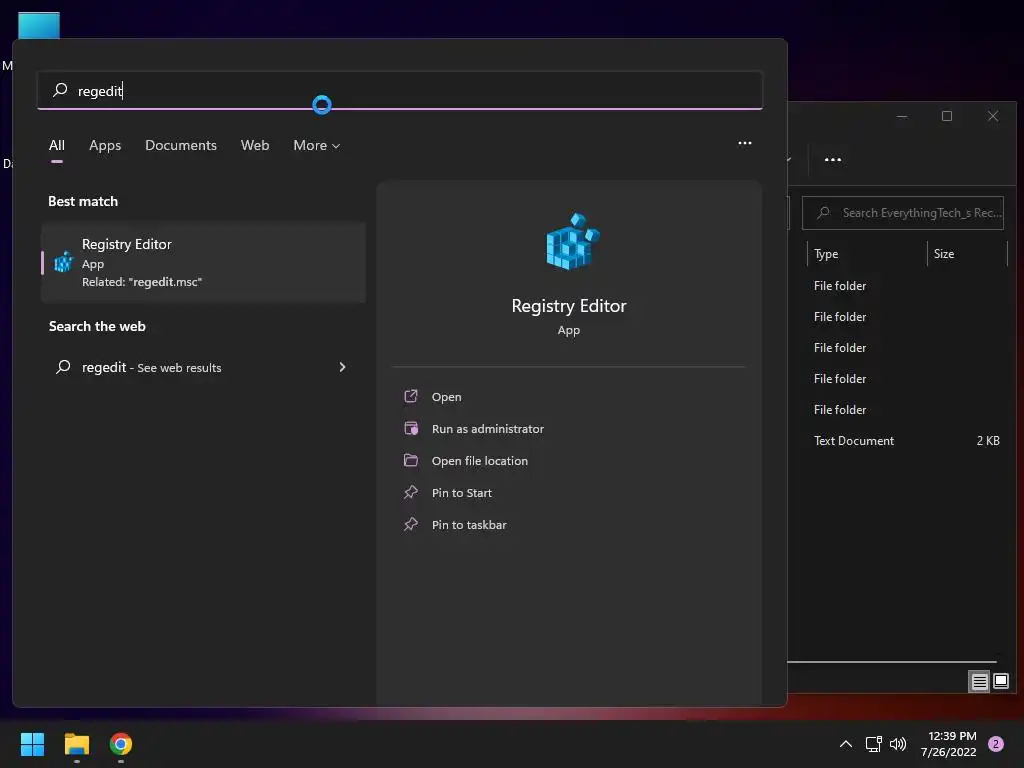Click the Registry Editor title in preview pane
Screen dimensions: 1024x768
click(569, 306)
